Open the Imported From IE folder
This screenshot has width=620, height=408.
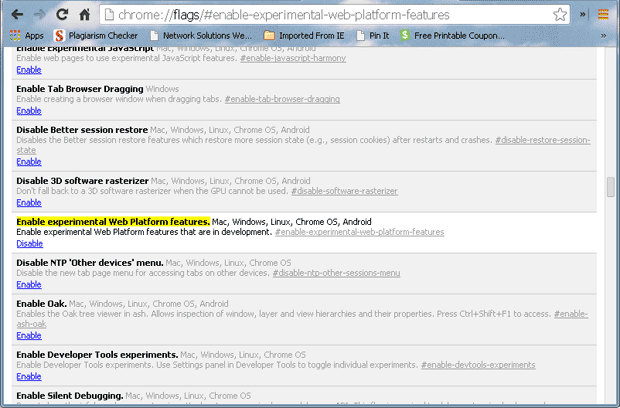(304, 36)
